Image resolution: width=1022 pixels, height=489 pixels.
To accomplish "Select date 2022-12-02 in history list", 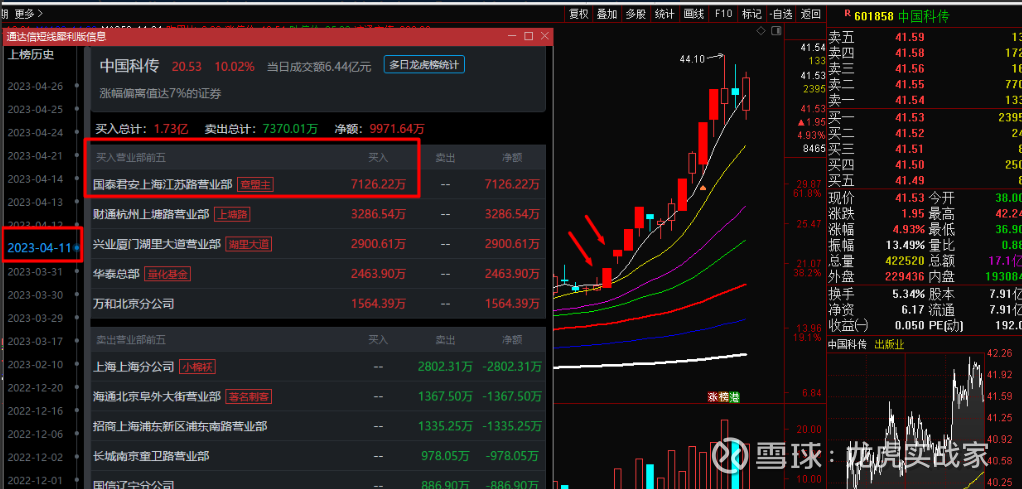I will point(35,457).
